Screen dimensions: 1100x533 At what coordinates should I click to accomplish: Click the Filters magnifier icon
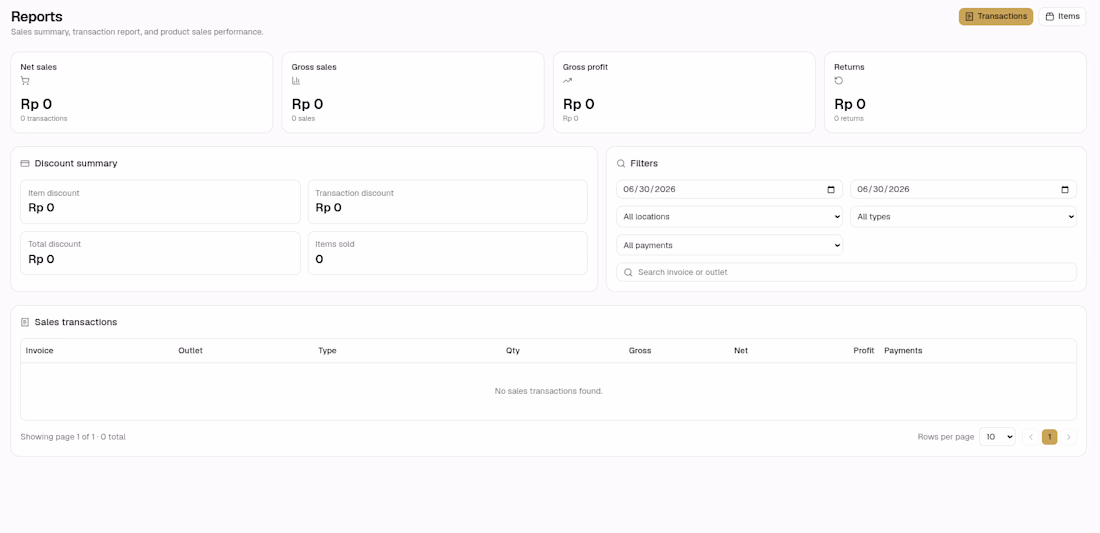(621, 163)
